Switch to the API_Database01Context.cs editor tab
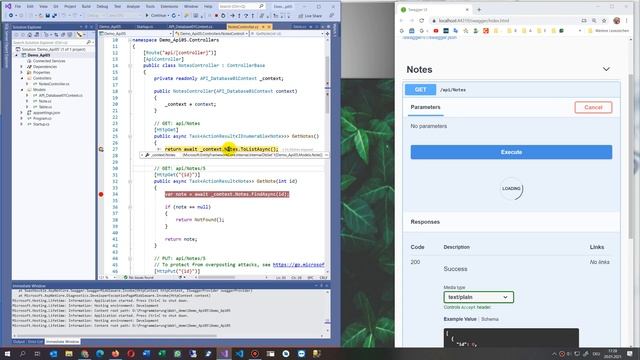The image size is (640, 360). pos(190,27)
